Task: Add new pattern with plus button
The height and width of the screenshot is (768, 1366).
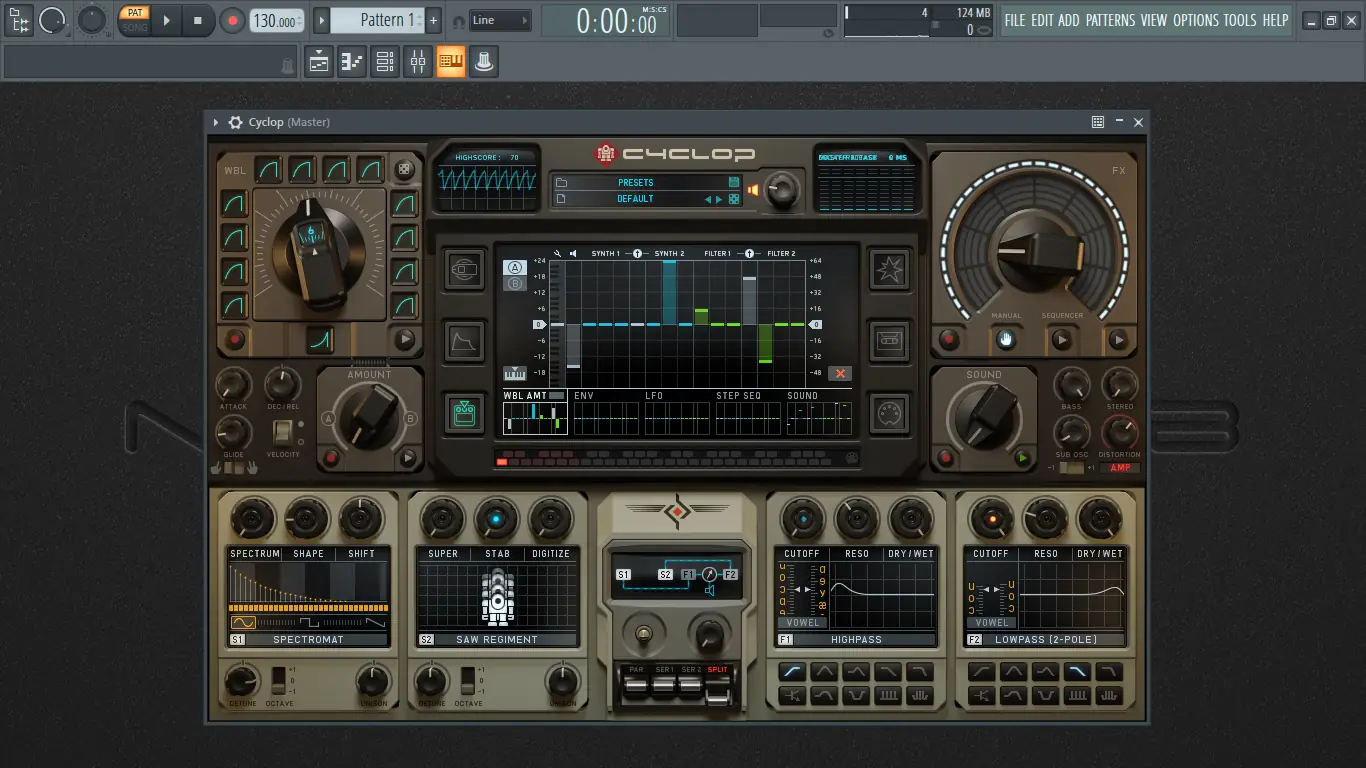Action: click(x=433, y=20)
